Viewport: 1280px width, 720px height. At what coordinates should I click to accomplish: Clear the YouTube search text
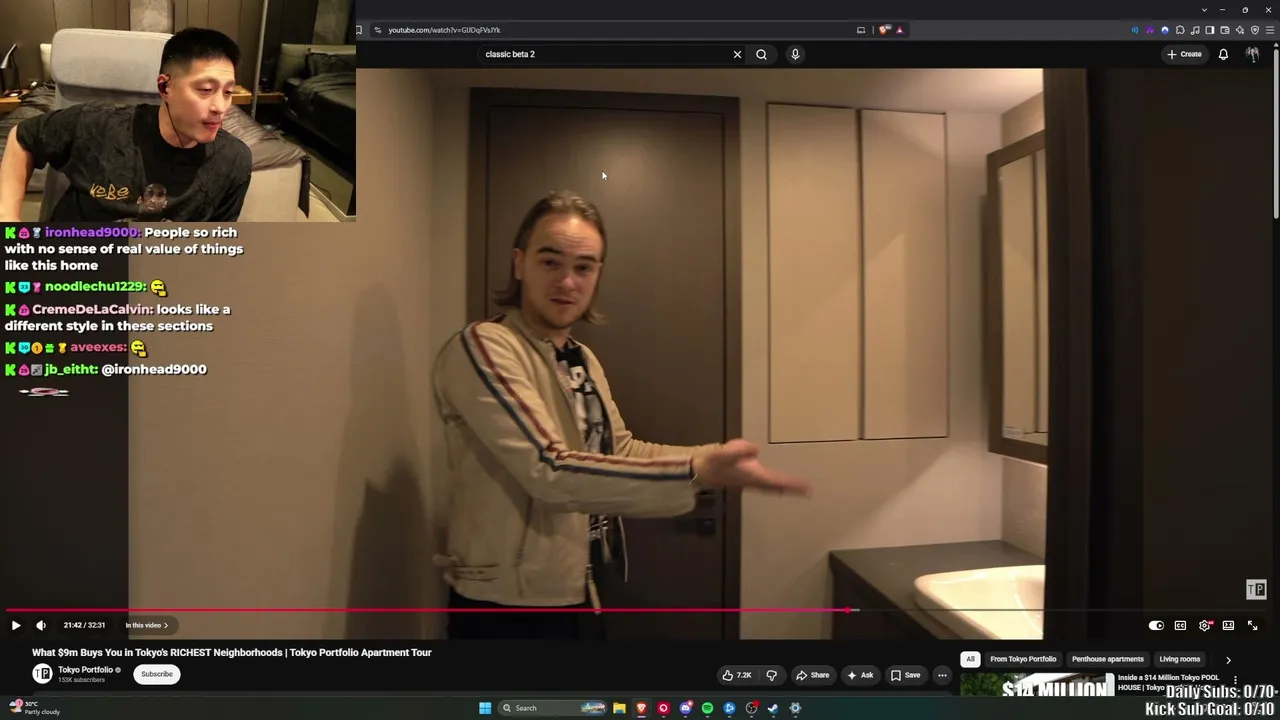click(x=738, y=54)
